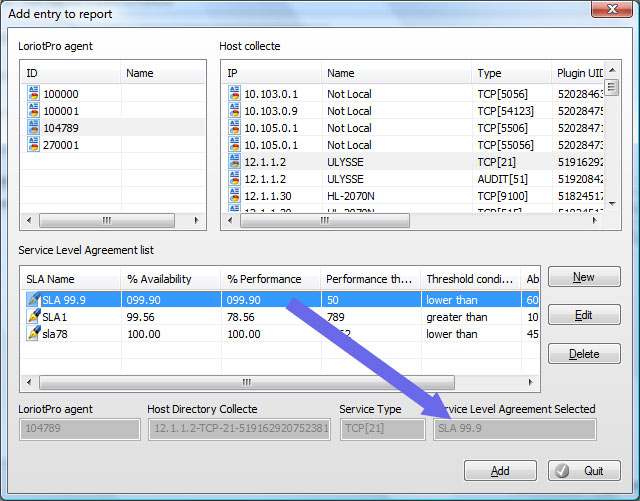Click the pen icon of SLA 99.9

pyautogui.click(x=33, y=299)
